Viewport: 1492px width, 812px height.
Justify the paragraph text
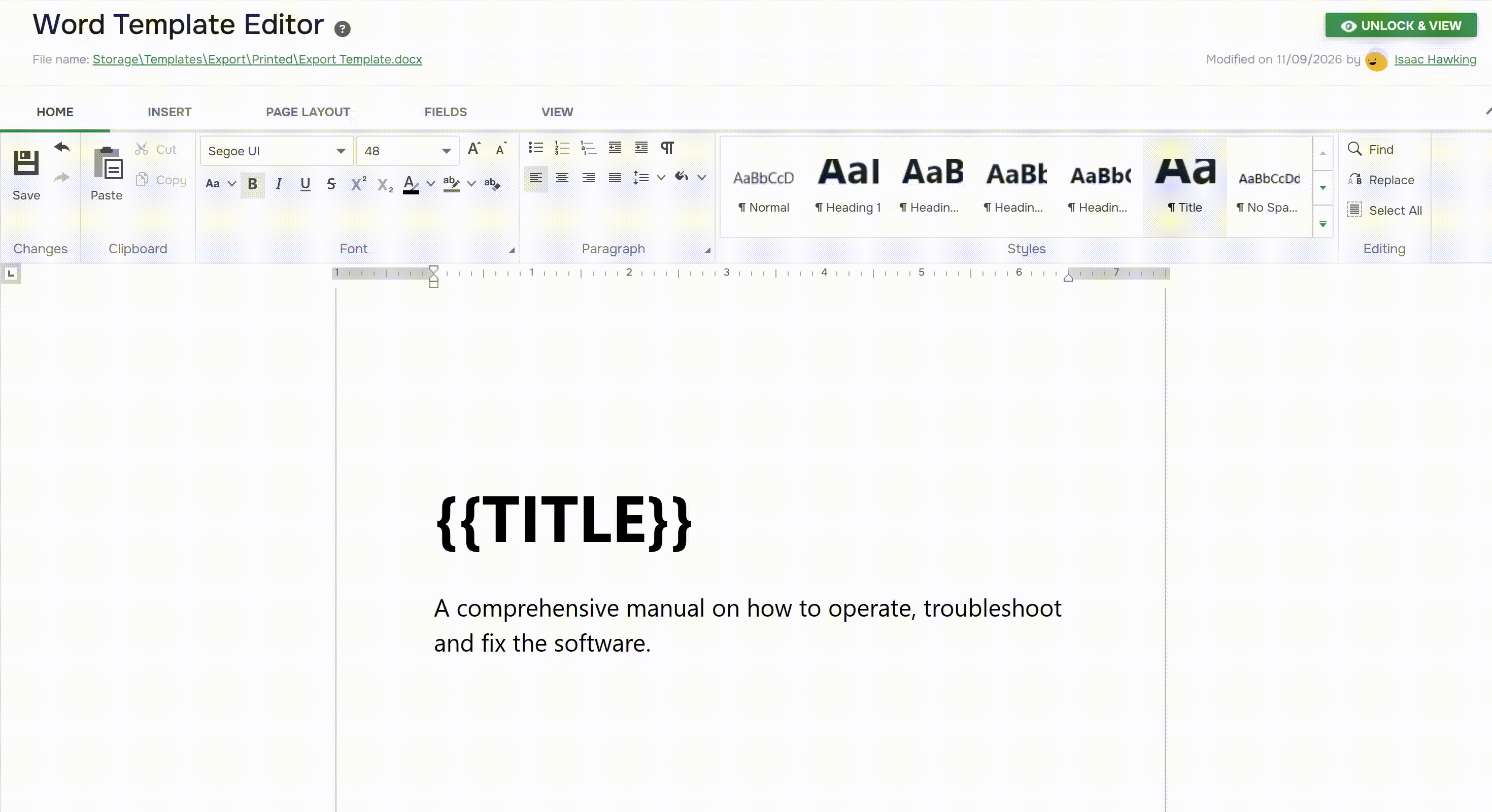coord(615,177)
